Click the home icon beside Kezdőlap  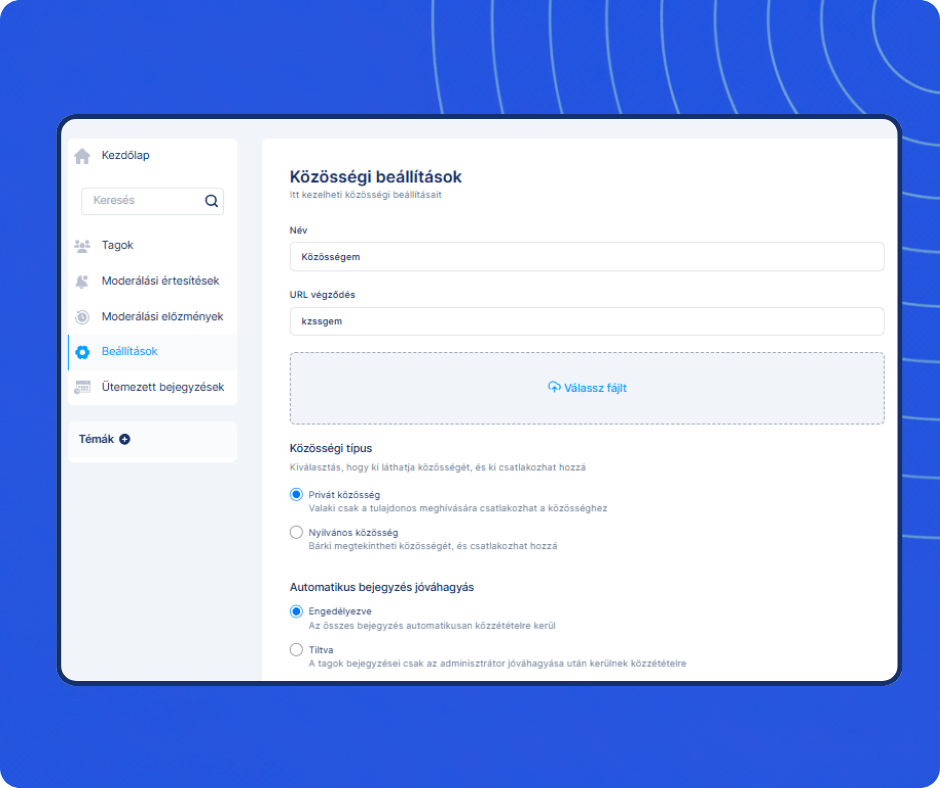[82, 156]
